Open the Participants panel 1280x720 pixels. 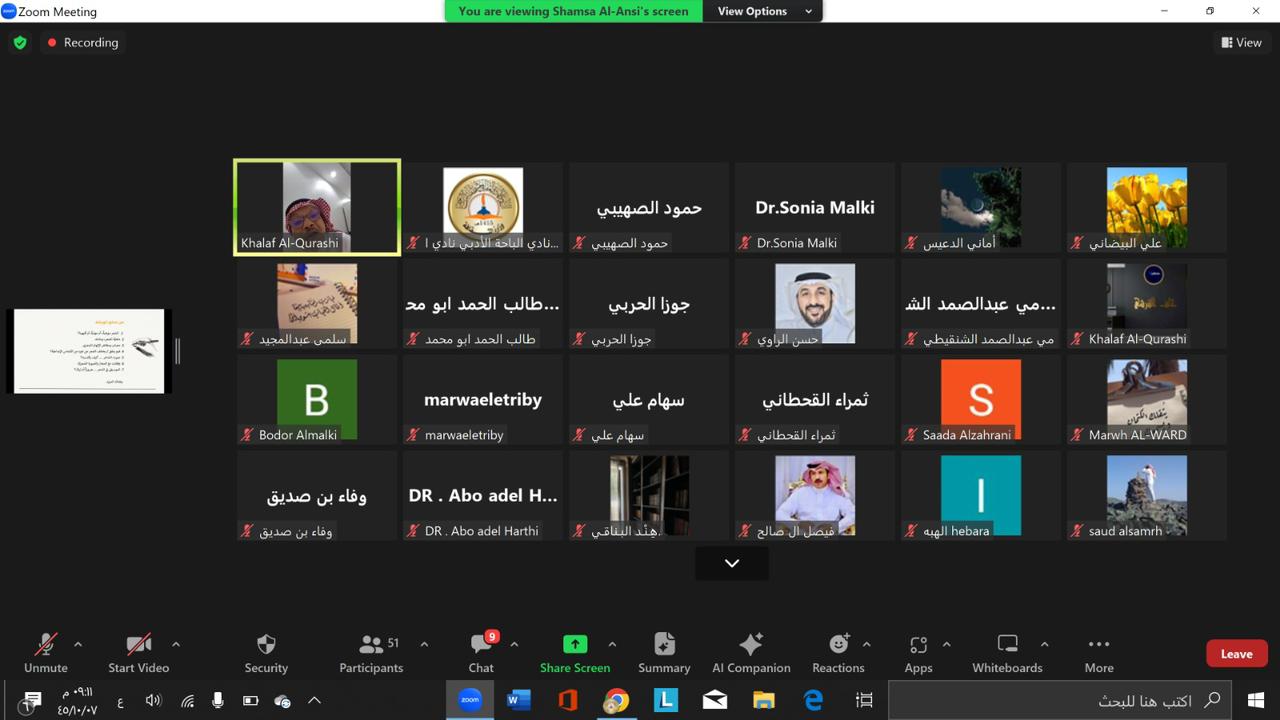371,652
